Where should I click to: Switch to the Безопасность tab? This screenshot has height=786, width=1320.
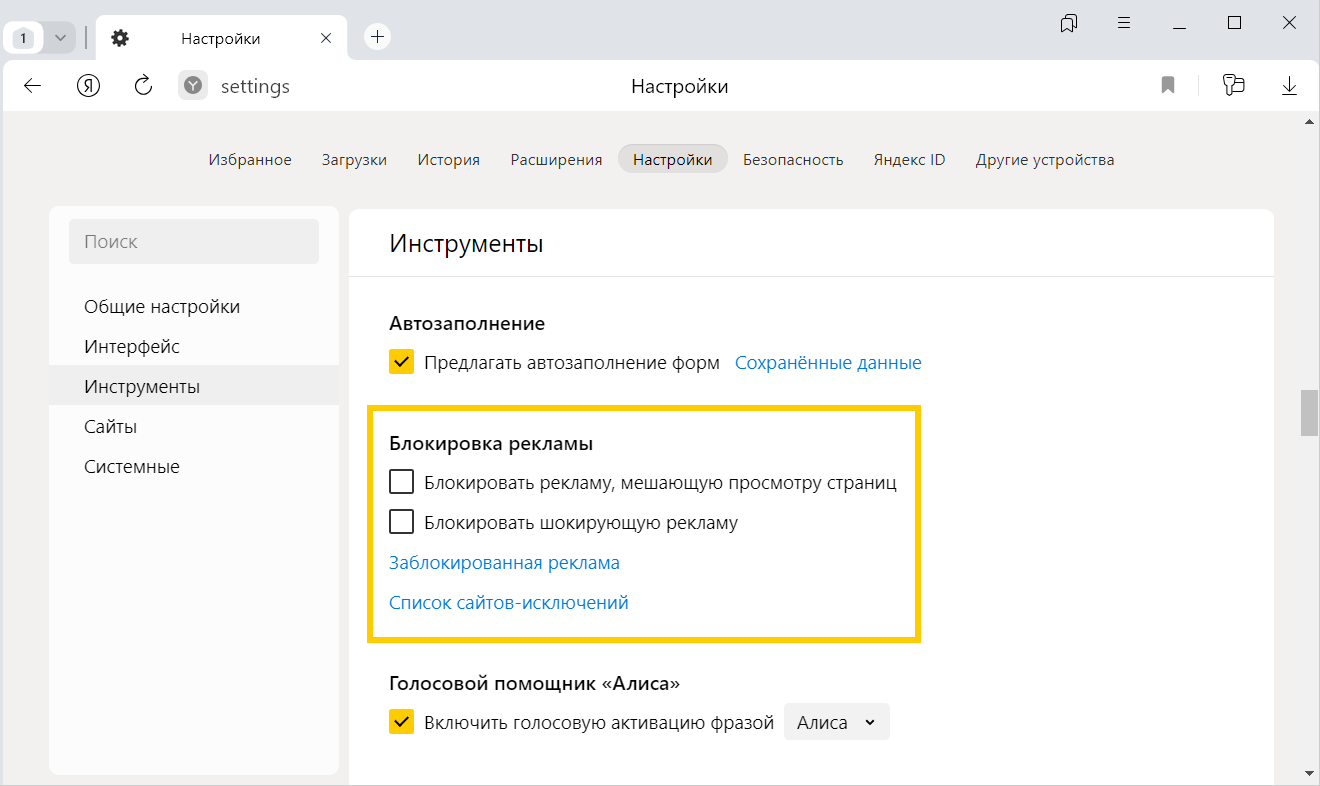792,160
